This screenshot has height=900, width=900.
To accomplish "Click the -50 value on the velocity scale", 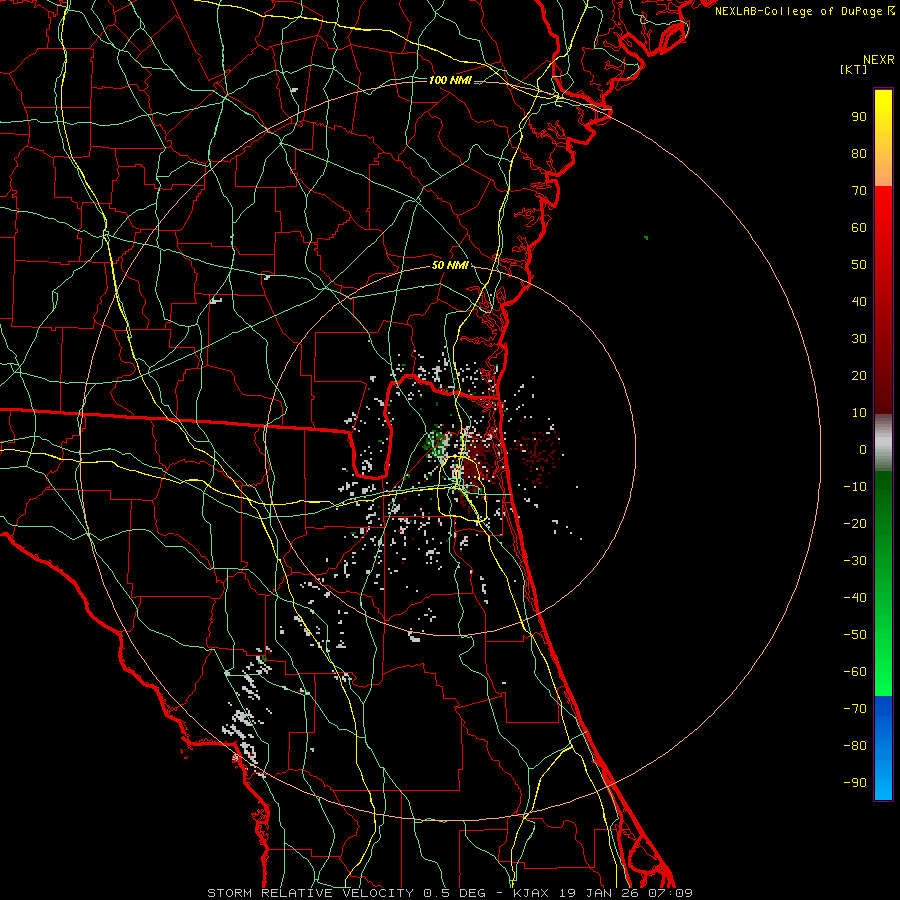I will (855, 635).
